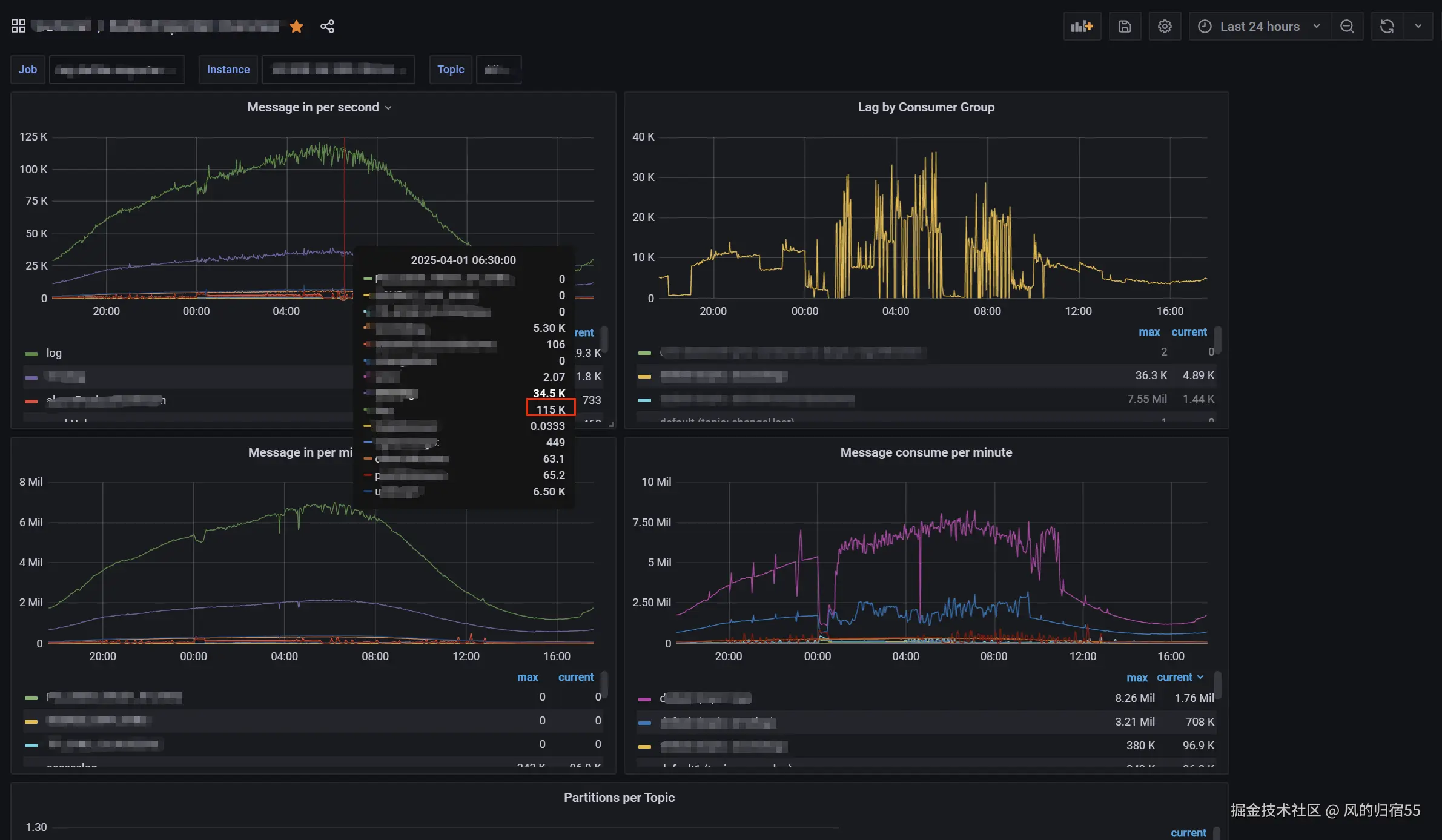Sort Message in per minute legend by current
1442x840 pixels.
pos(576,677)
